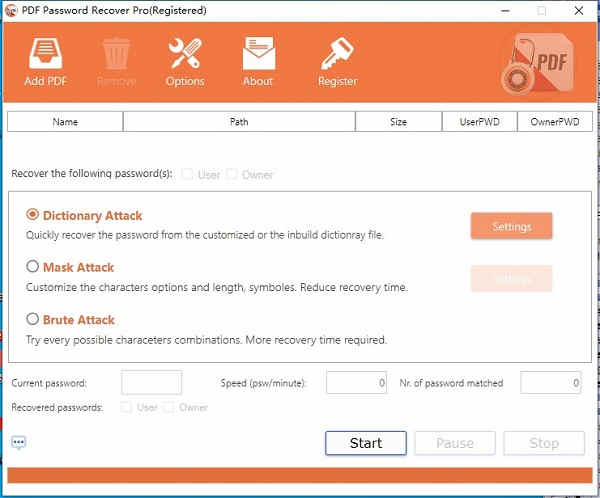
Task: Click the Add PDF toolbar icon
Action: (46, 53)
